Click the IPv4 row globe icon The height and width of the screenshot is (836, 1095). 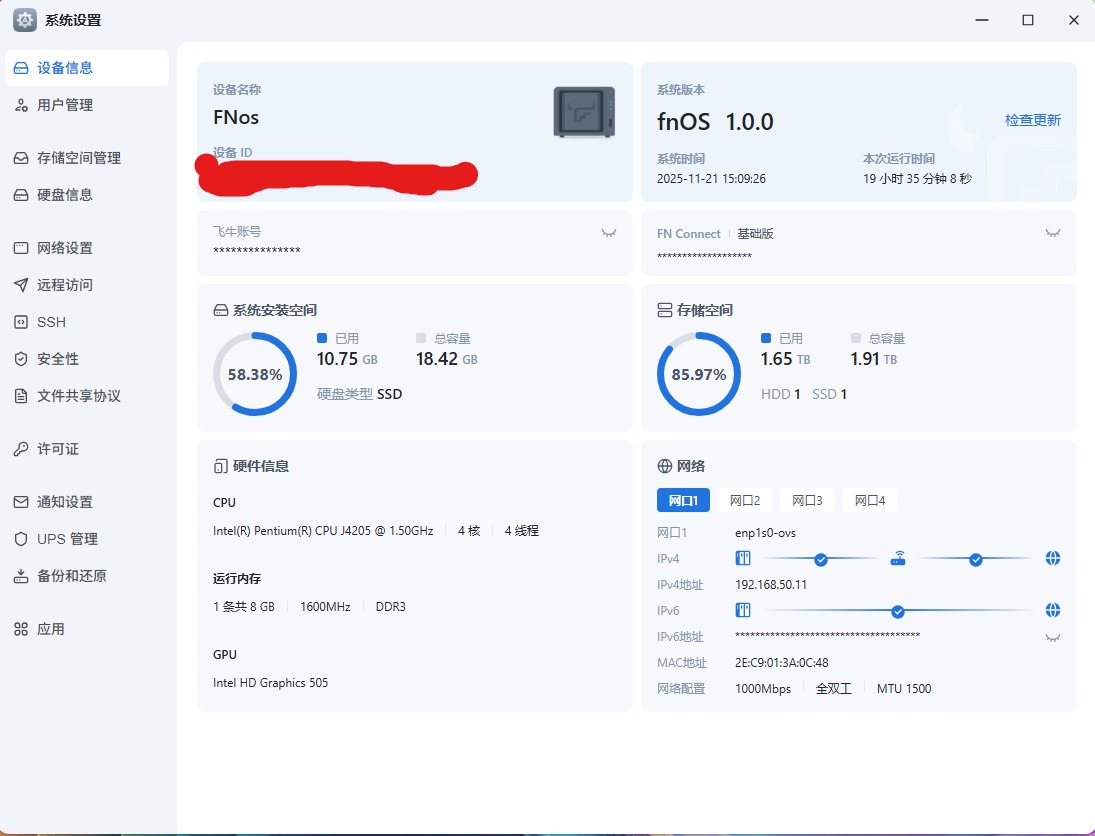coord(1053,558)
